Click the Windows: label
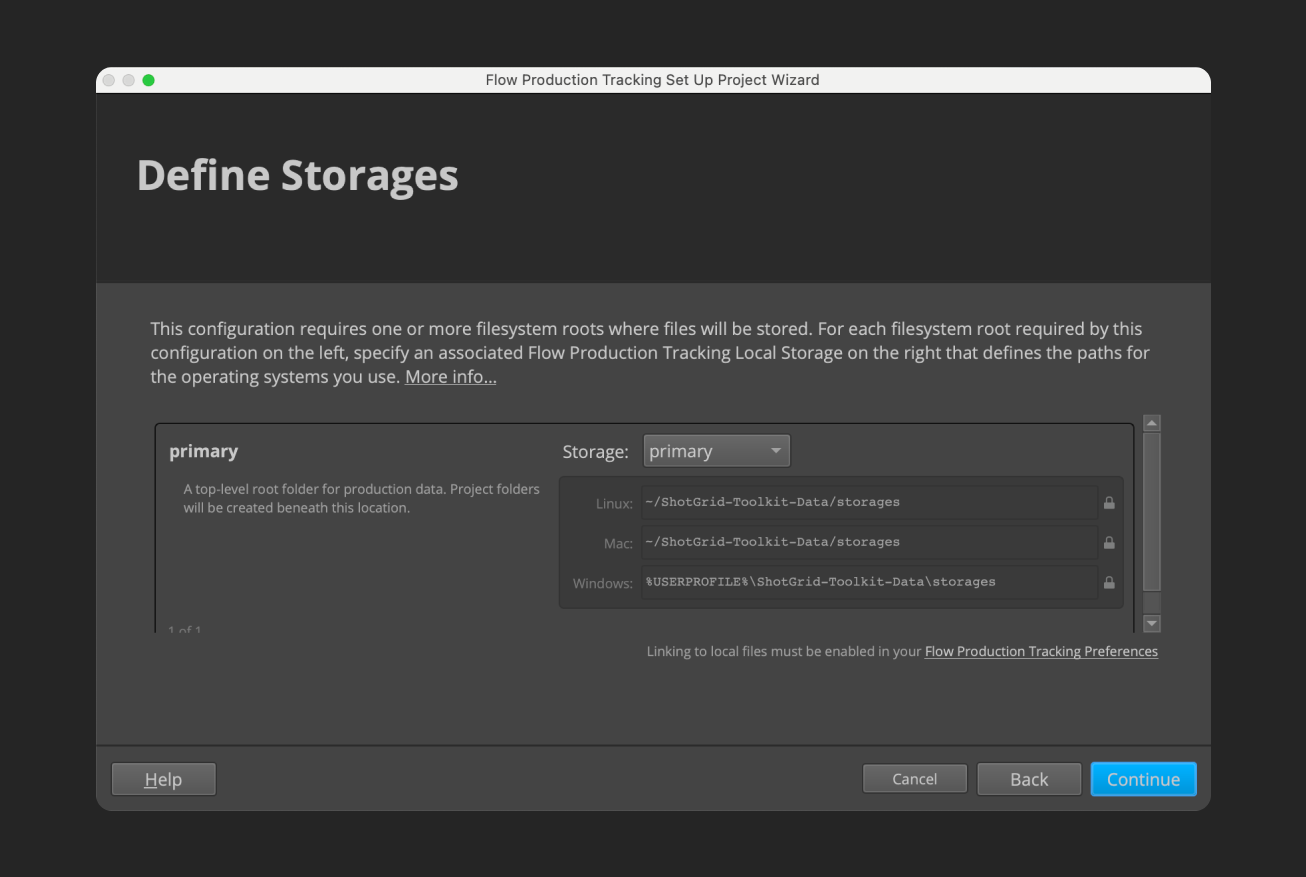 tap(603, 583)
